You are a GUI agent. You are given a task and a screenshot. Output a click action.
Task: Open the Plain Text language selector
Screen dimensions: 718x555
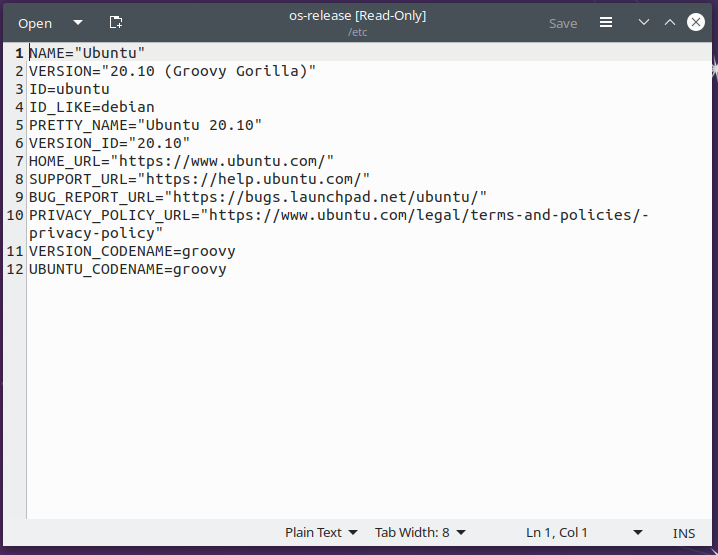pos(321,533)
